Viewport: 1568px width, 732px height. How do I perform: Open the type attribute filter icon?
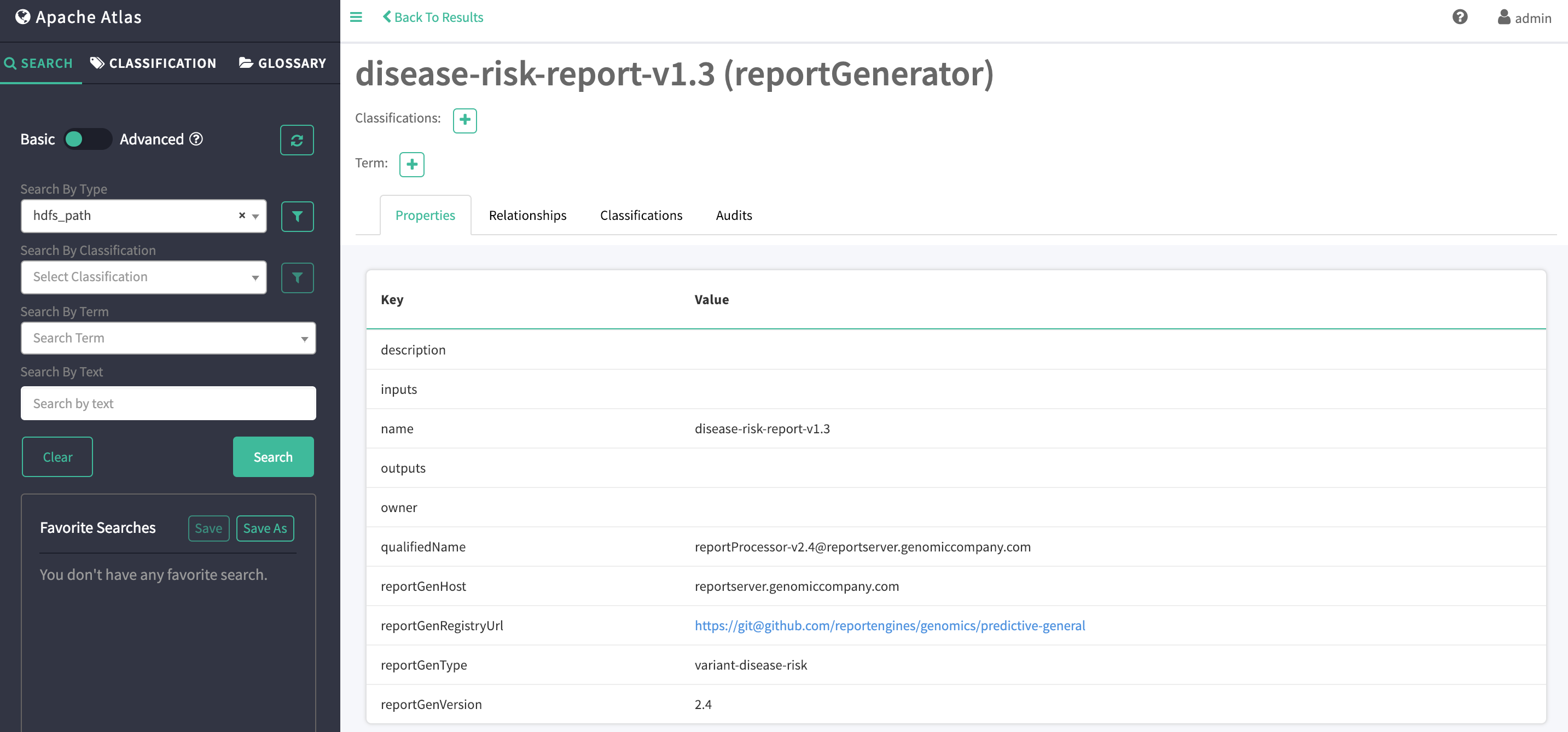click(297, 216)
